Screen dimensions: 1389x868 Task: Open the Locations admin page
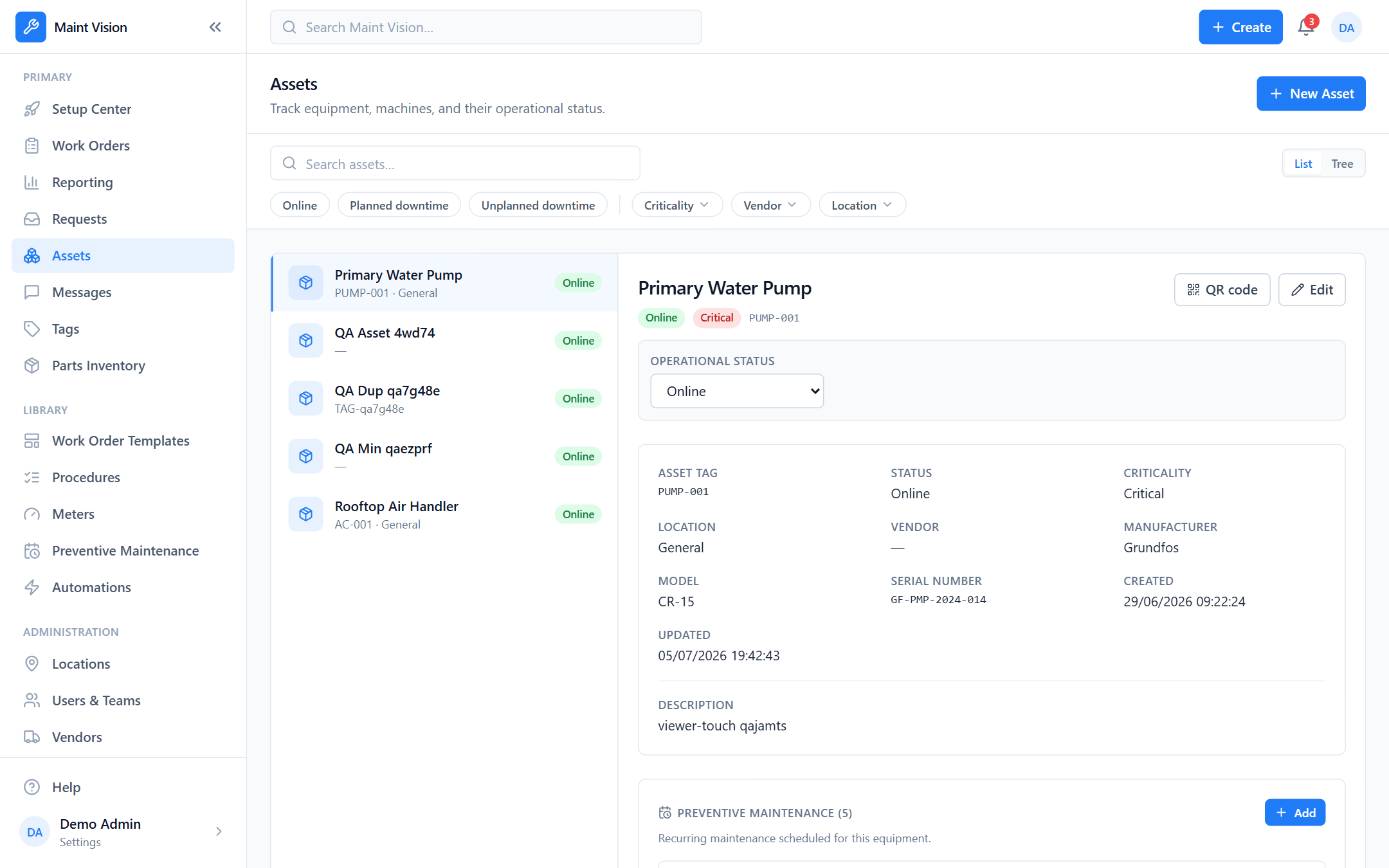point(123,664)
